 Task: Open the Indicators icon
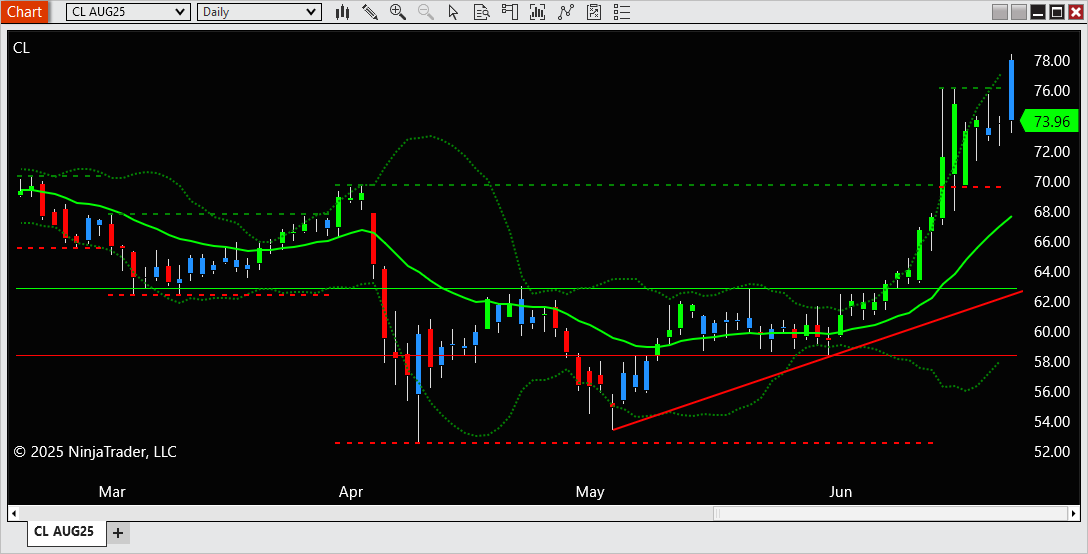[x=566, y=12]
